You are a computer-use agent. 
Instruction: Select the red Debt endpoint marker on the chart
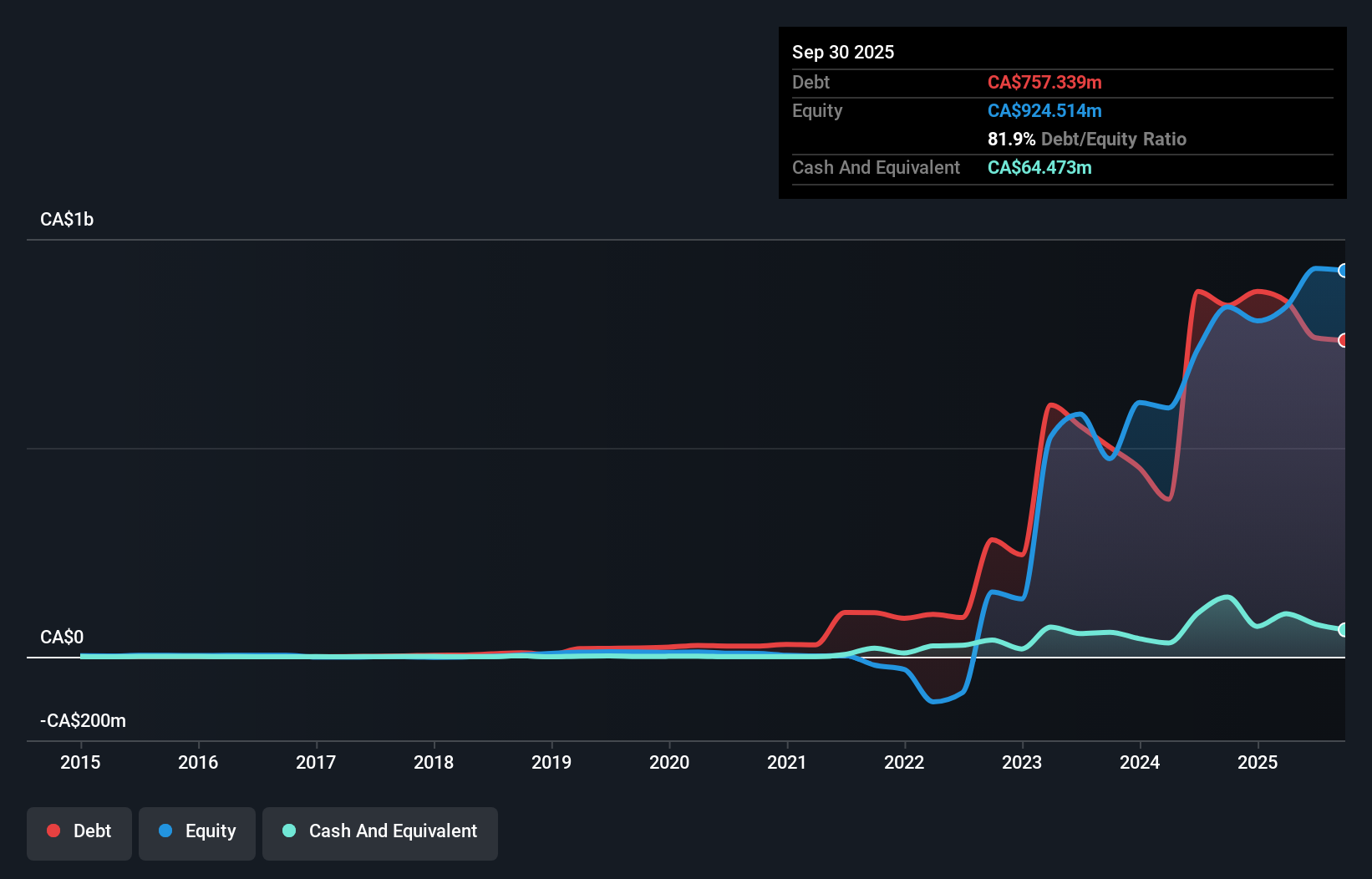[x=1343, y=340]
